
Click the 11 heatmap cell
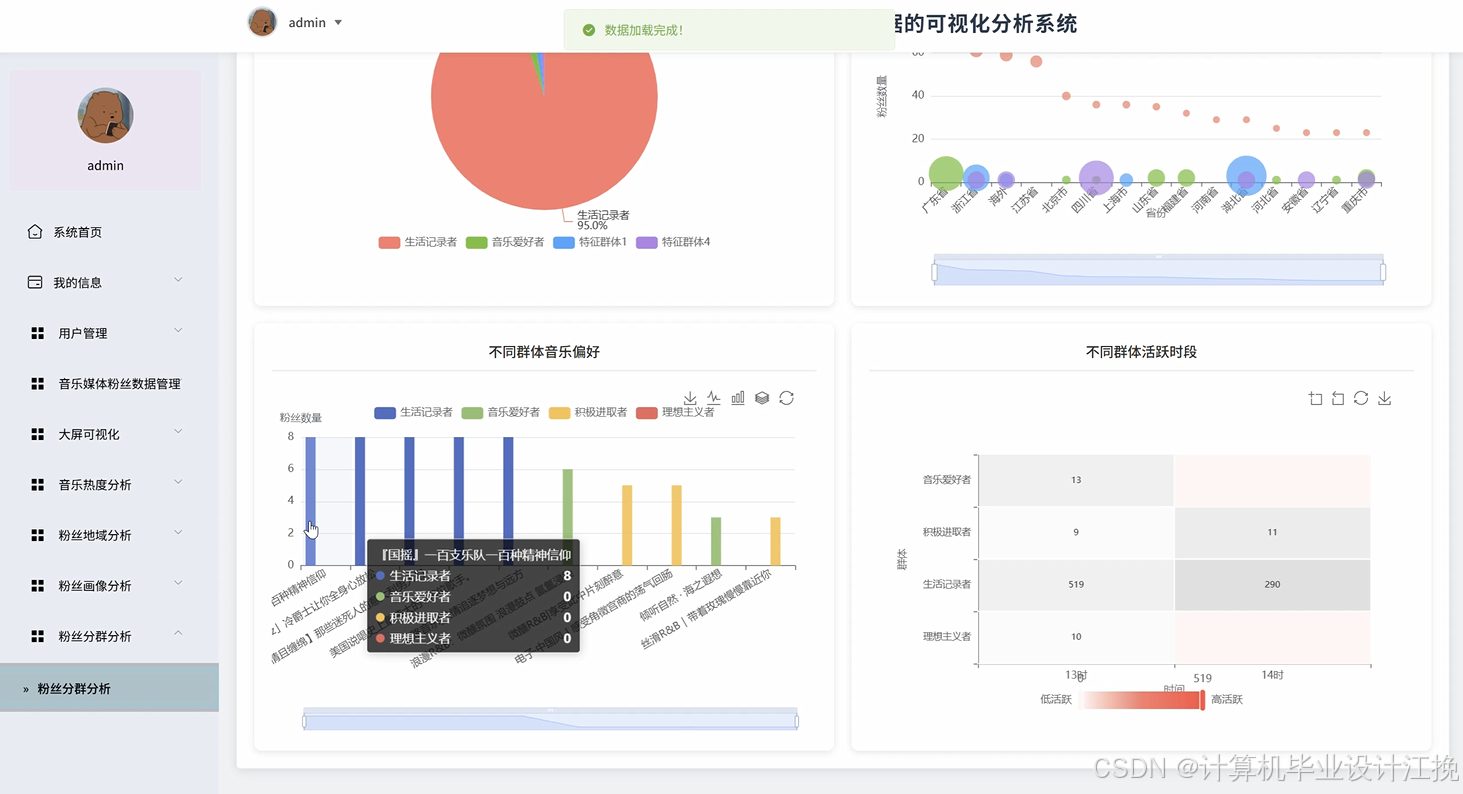[x=1272, y=532]
